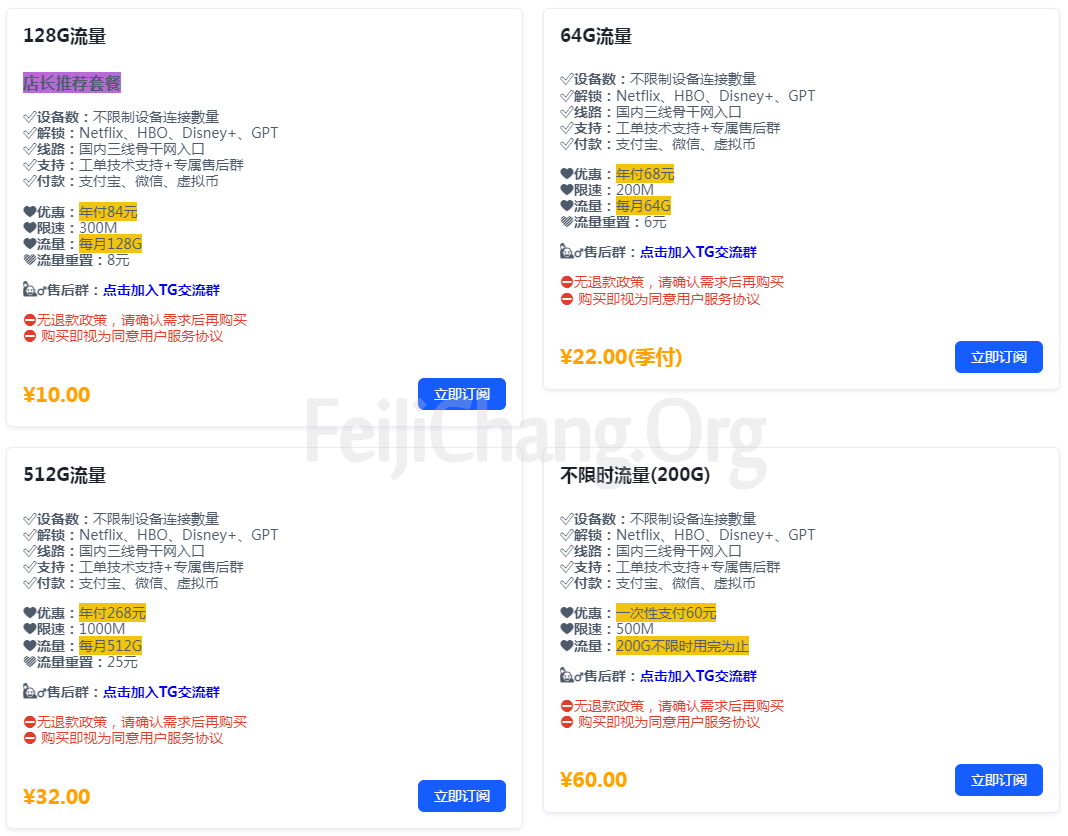Click the support agent icon in the 64G card

click(567, 252)
